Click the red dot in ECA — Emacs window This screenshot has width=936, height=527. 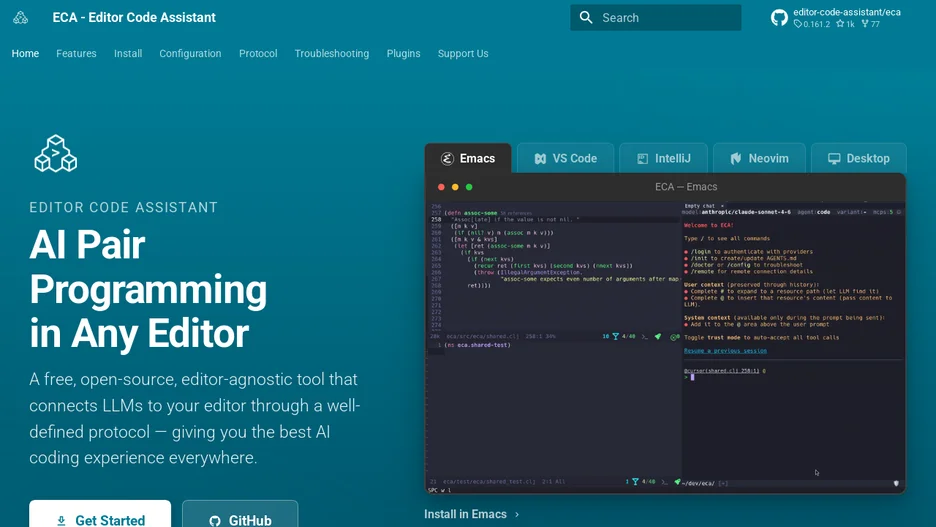[x=441, y=187]
